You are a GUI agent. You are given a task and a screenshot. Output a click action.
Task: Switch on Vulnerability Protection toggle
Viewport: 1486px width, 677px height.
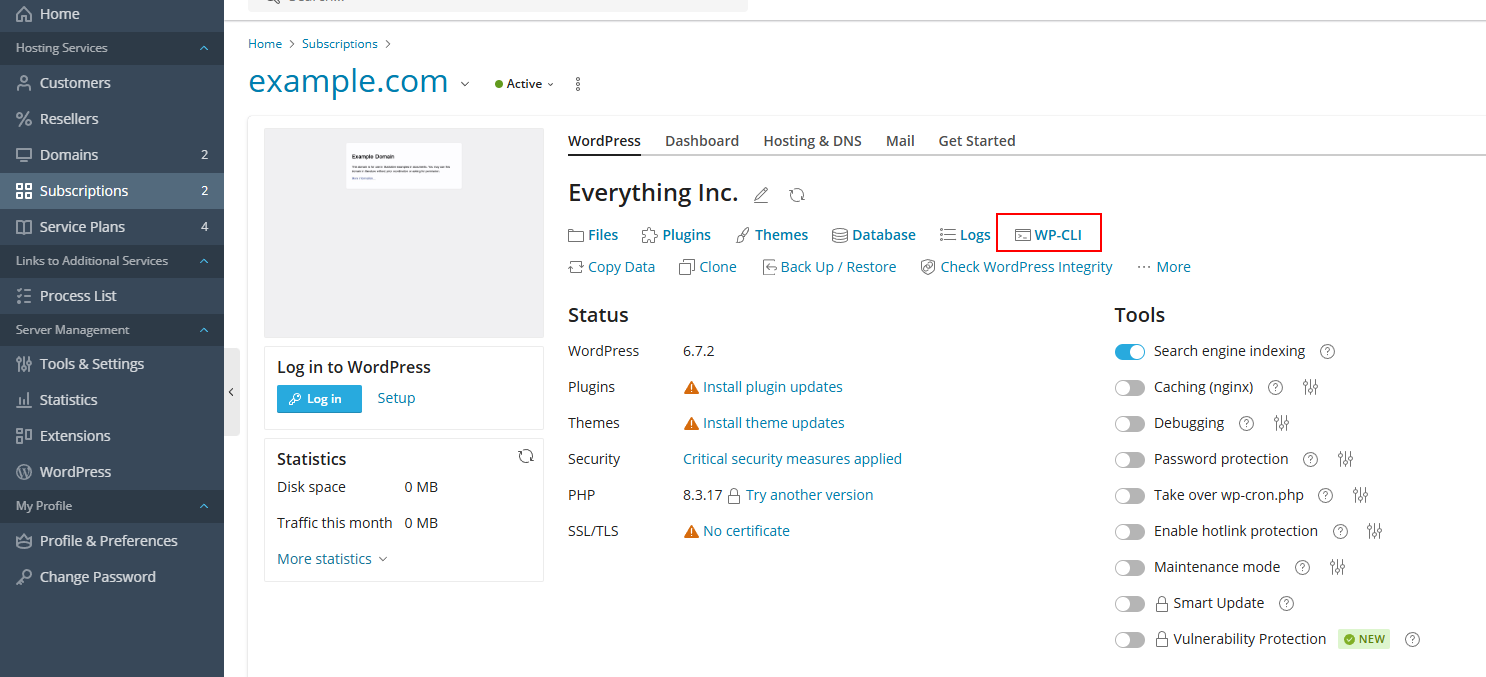point(1130,640)
